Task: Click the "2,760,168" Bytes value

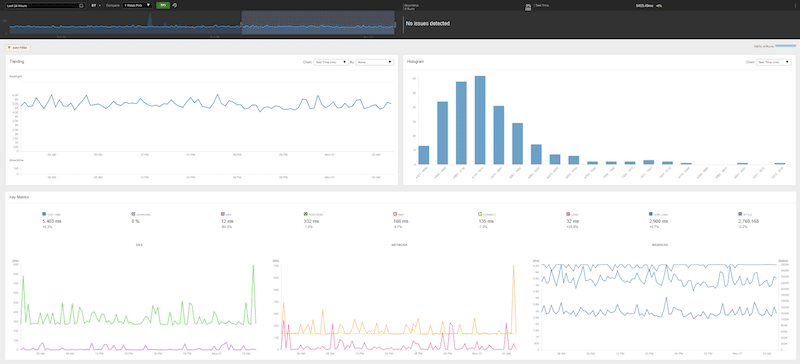Action: coord(749,222)
